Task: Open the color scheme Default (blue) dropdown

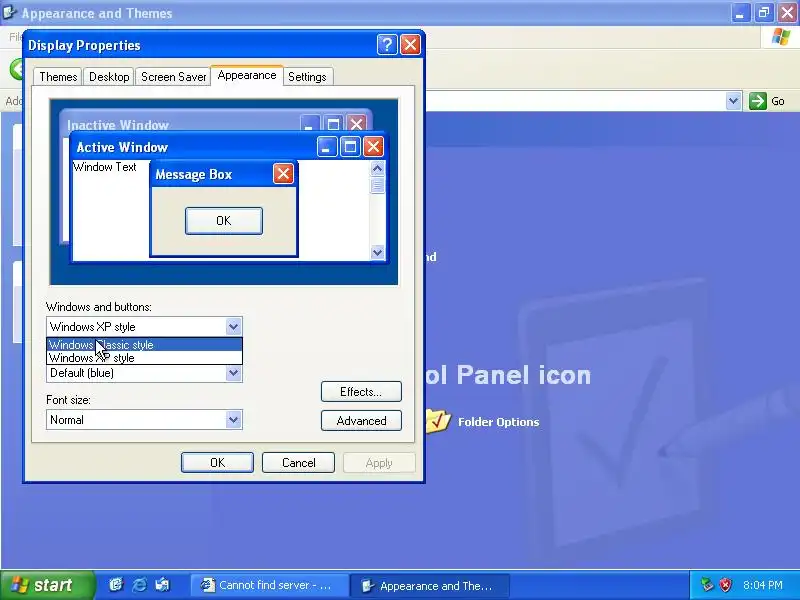Action: 233,373
